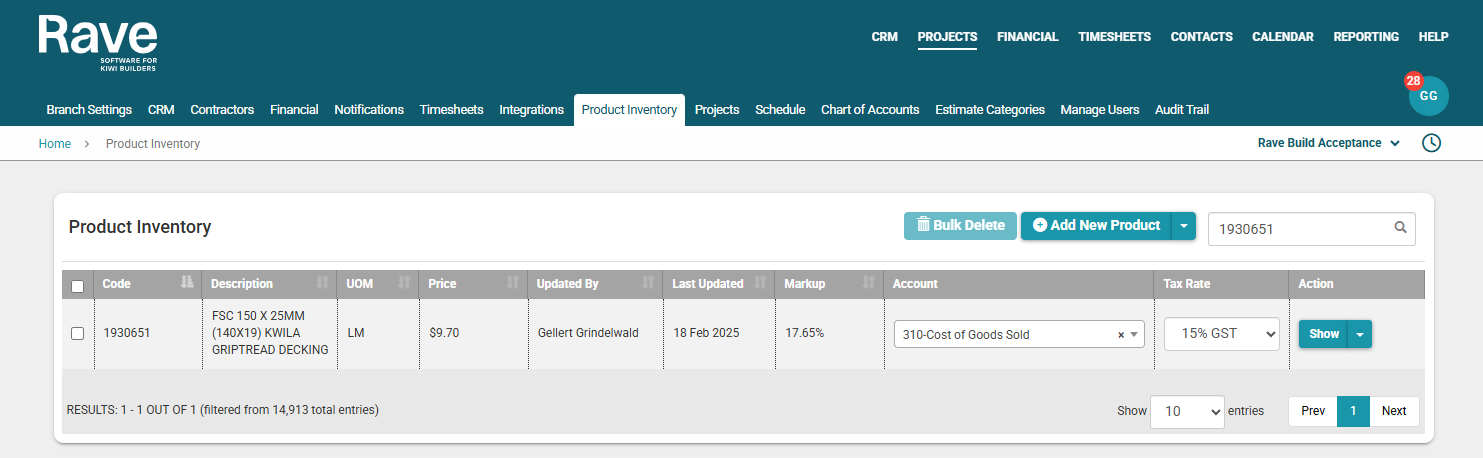Expand Add New Product dropdown arrow
The height and width of the screenshot is (458, 1483).
tap(1184, 226)
